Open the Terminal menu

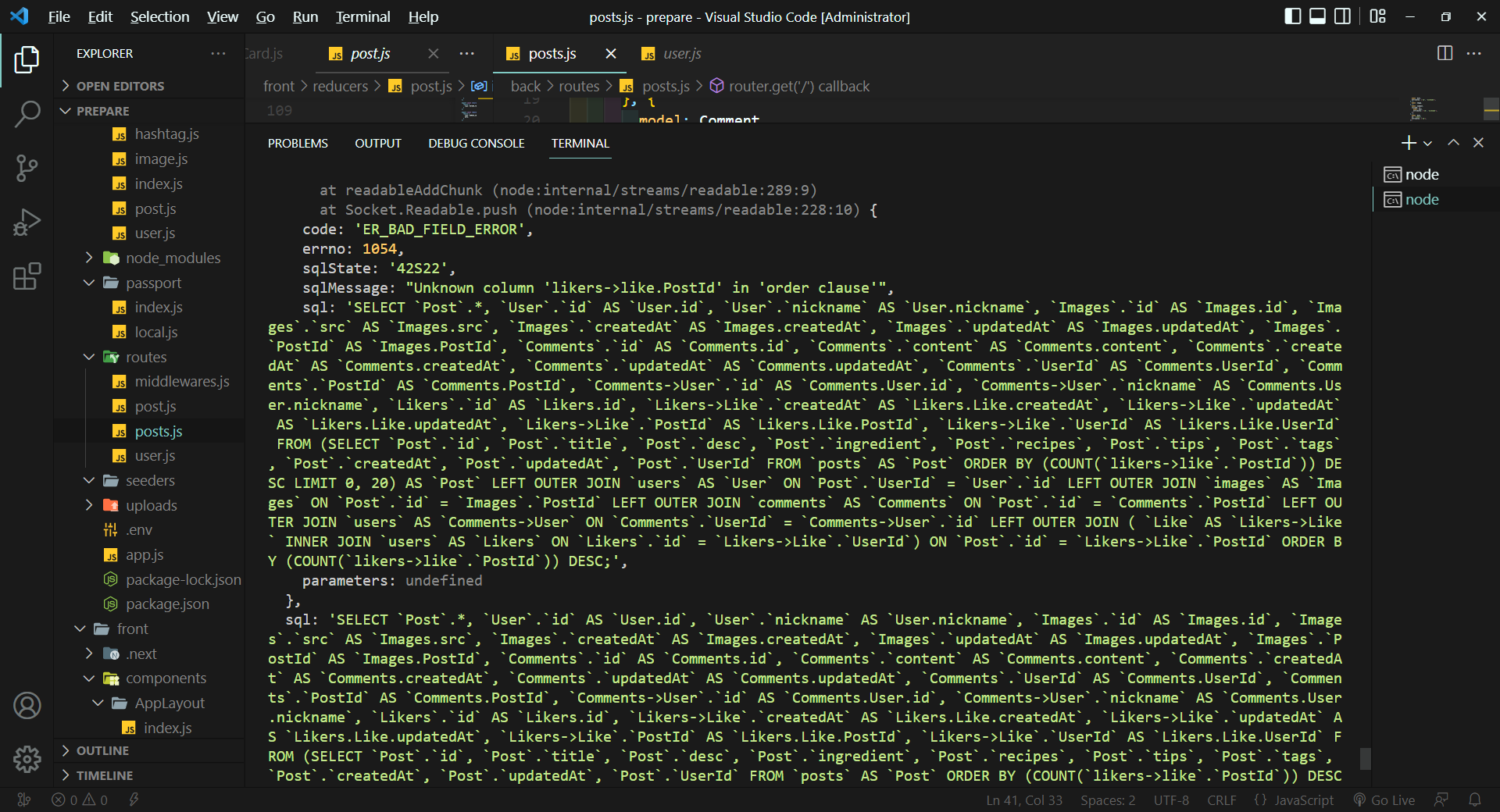362,16
